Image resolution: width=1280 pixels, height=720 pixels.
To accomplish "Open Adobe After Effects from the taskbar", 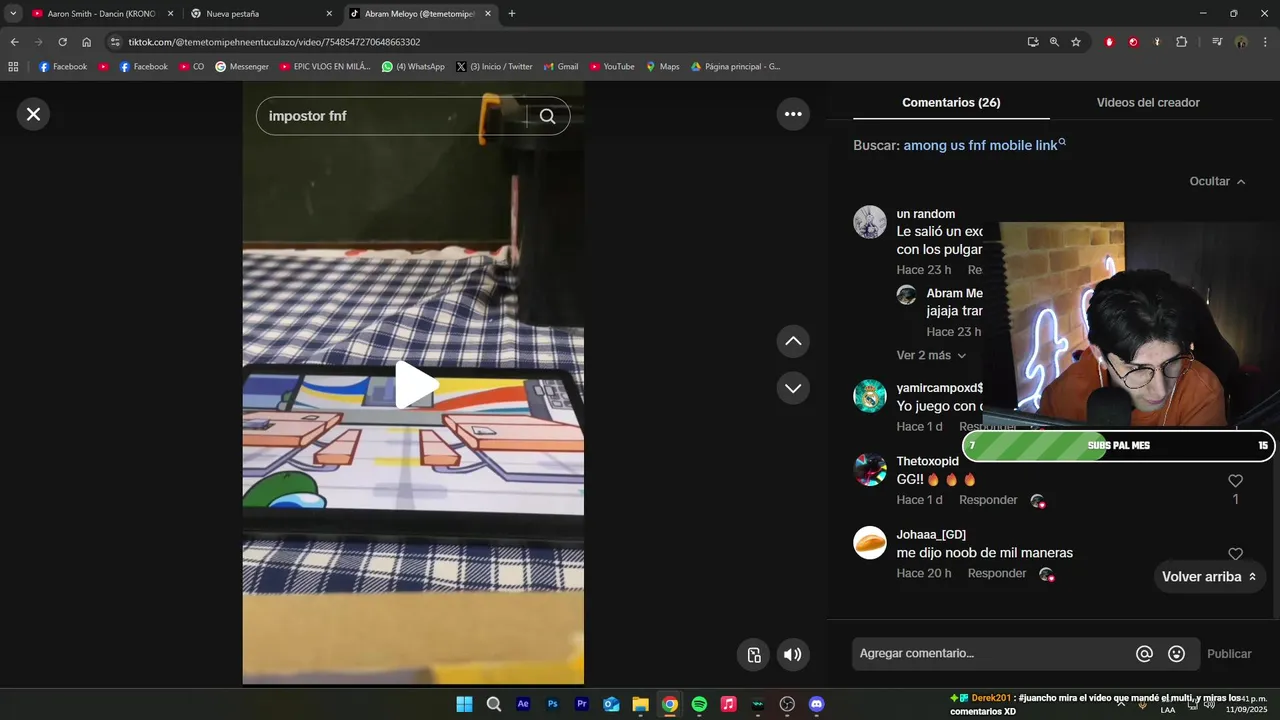I will tap(523, 704).
